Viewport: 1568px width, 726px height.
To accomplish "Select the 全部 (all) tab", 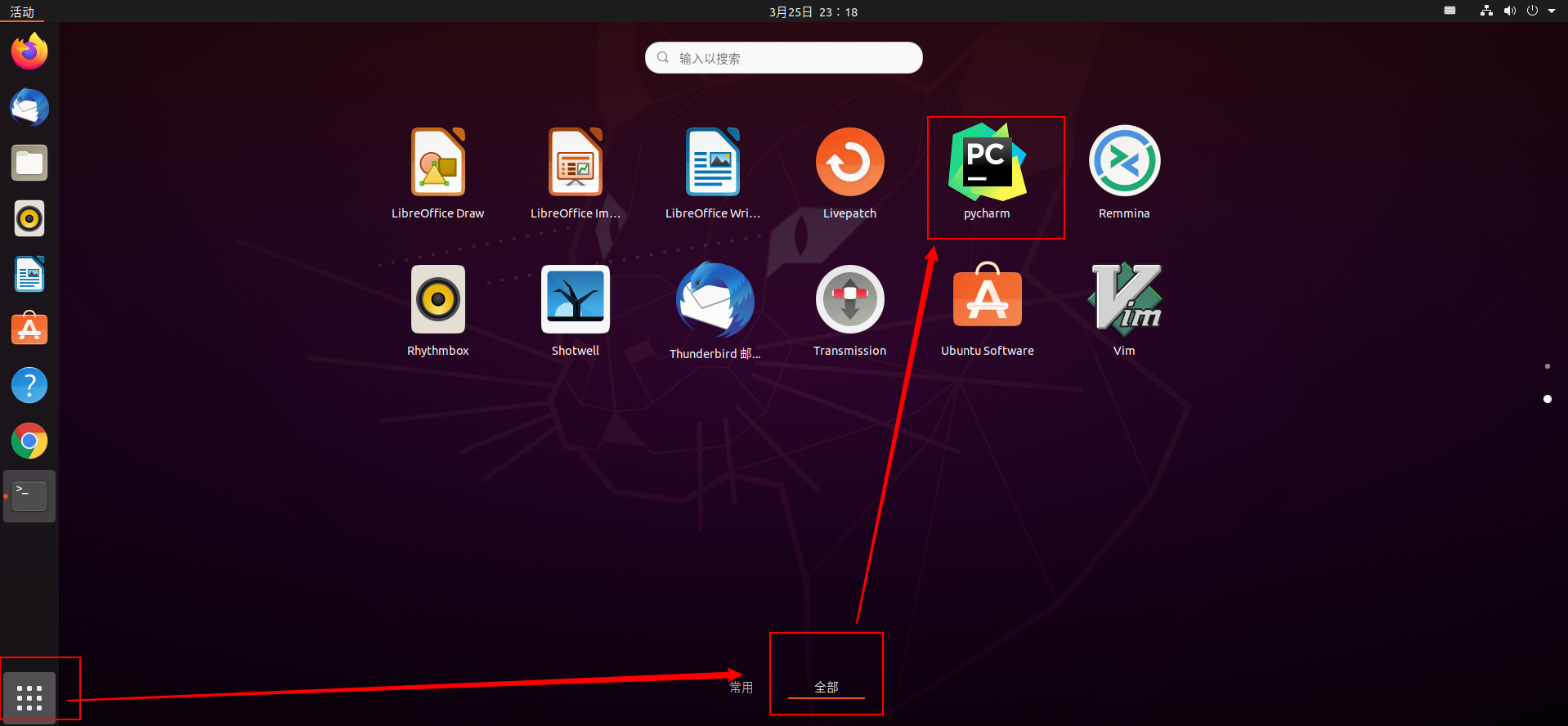I will (827, 687).
